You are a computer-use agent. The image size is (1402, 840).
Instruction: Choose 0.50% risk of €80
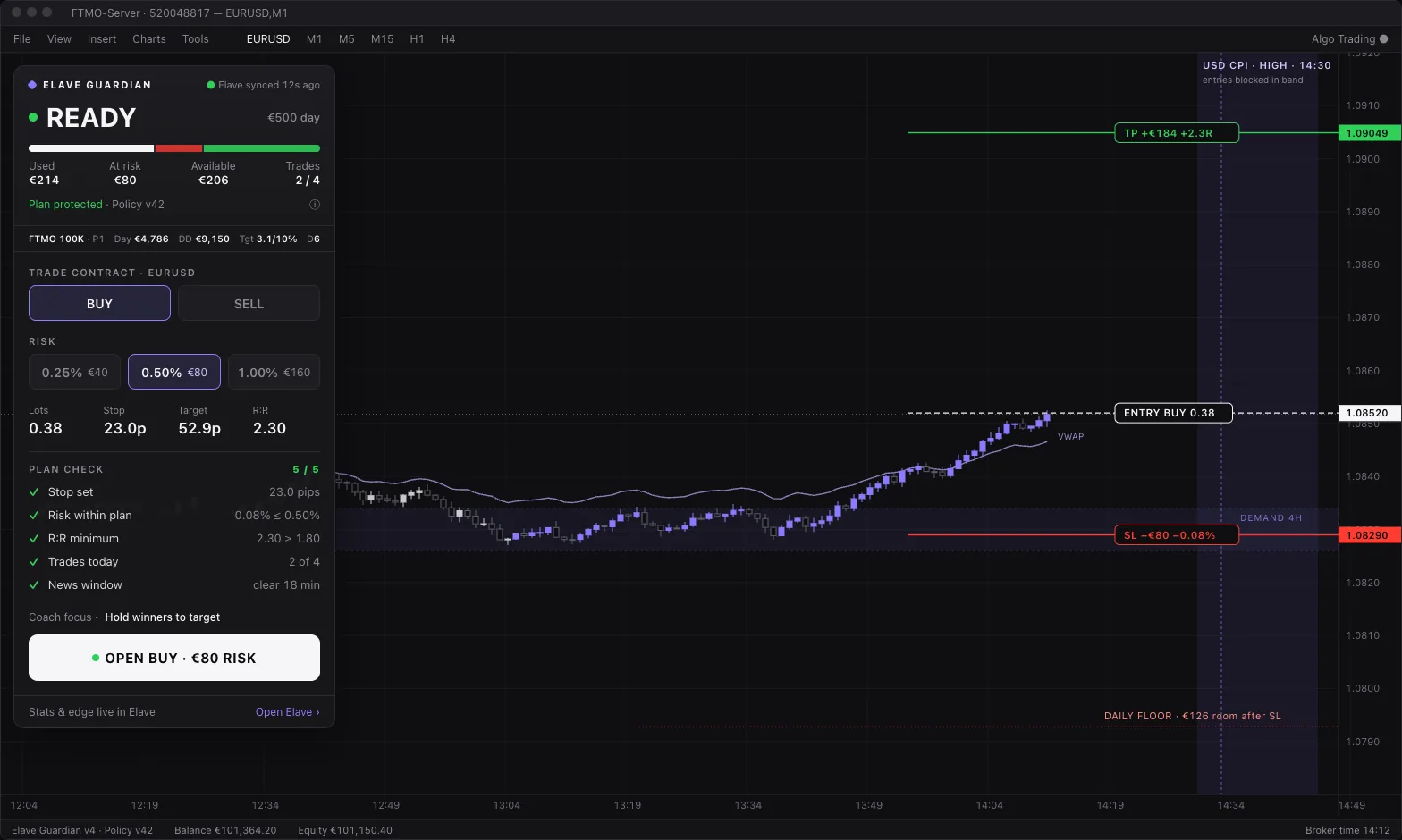click(174, 372)
